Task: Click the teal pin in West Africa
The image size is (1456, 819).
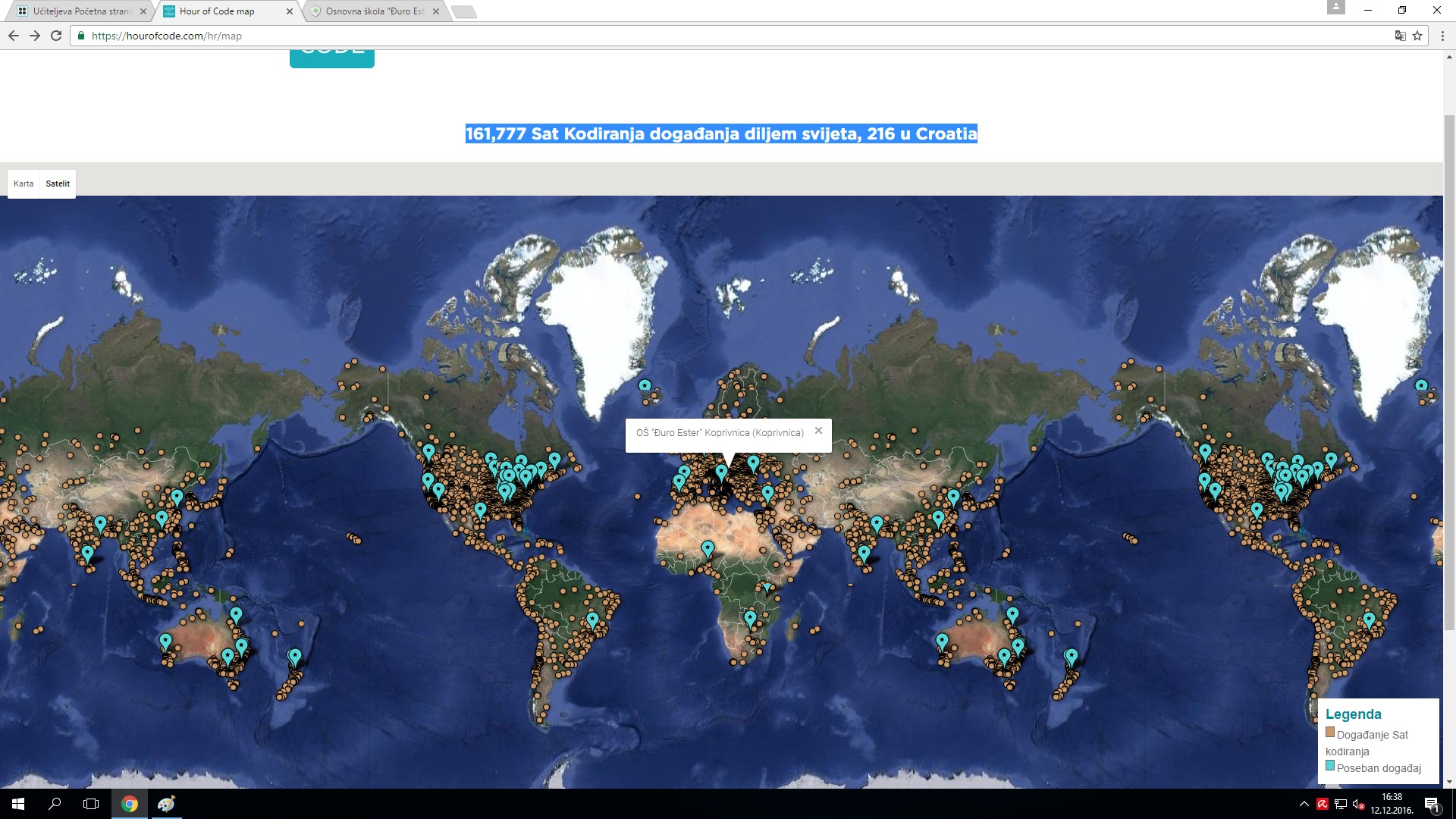Action: 708,549
